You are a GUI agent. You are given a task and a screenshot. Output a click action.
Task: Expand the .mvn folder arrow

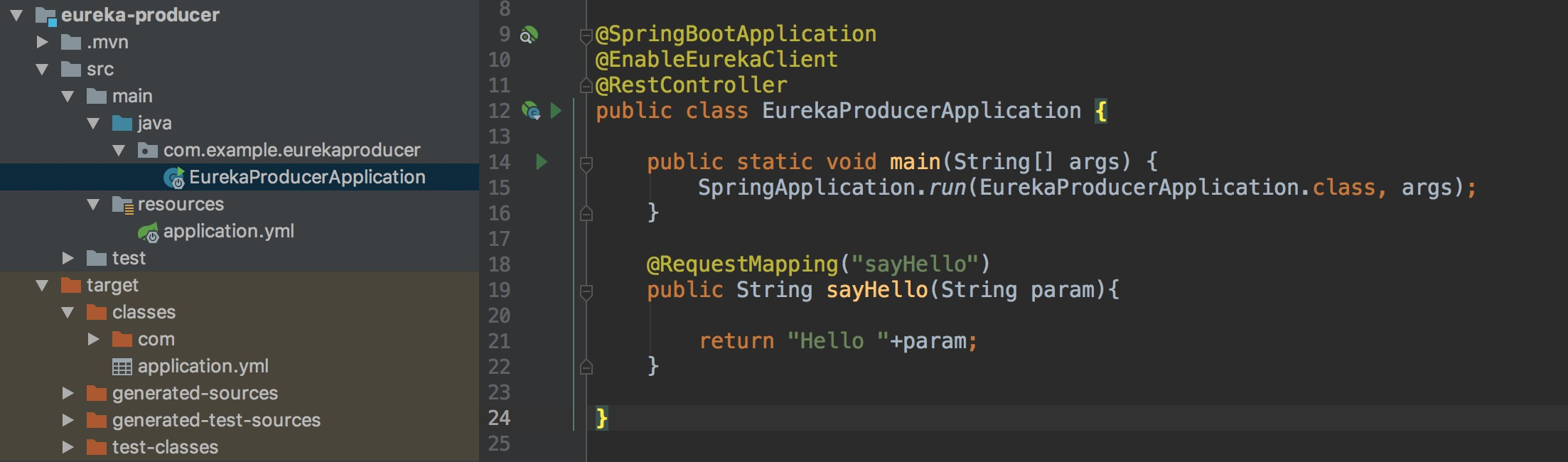coord(42,42)
